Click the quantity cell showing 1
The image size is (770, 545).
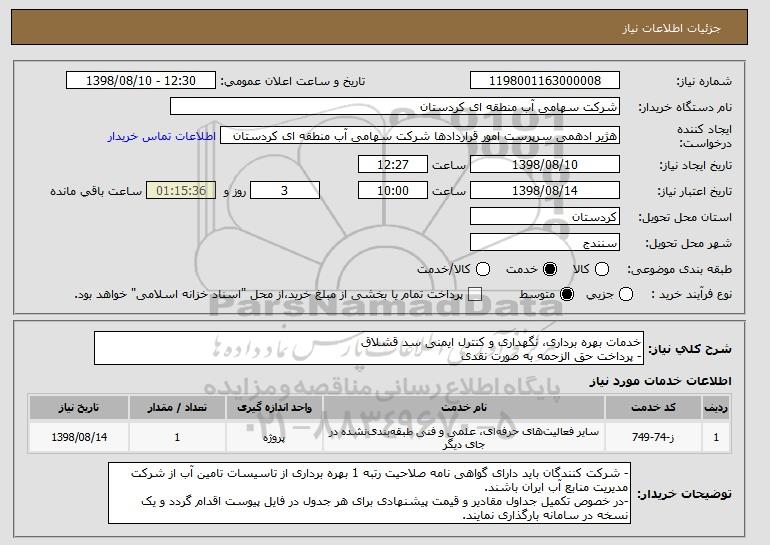pos(177,437)
